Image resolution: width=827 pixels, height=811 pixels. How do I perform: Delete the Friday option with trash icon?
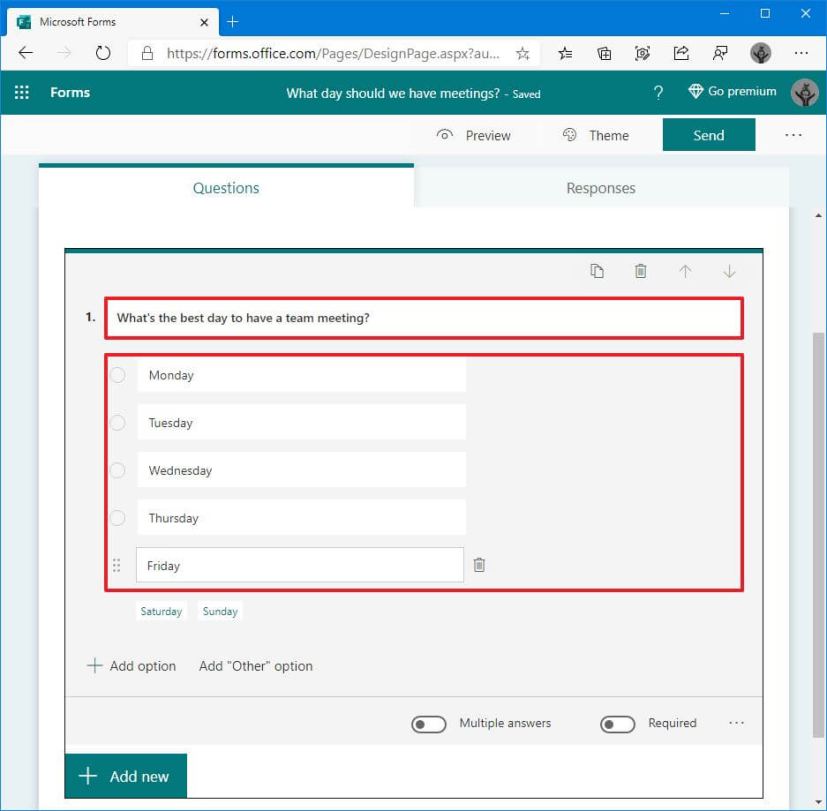pyautogui.click(x=479, y=565)
